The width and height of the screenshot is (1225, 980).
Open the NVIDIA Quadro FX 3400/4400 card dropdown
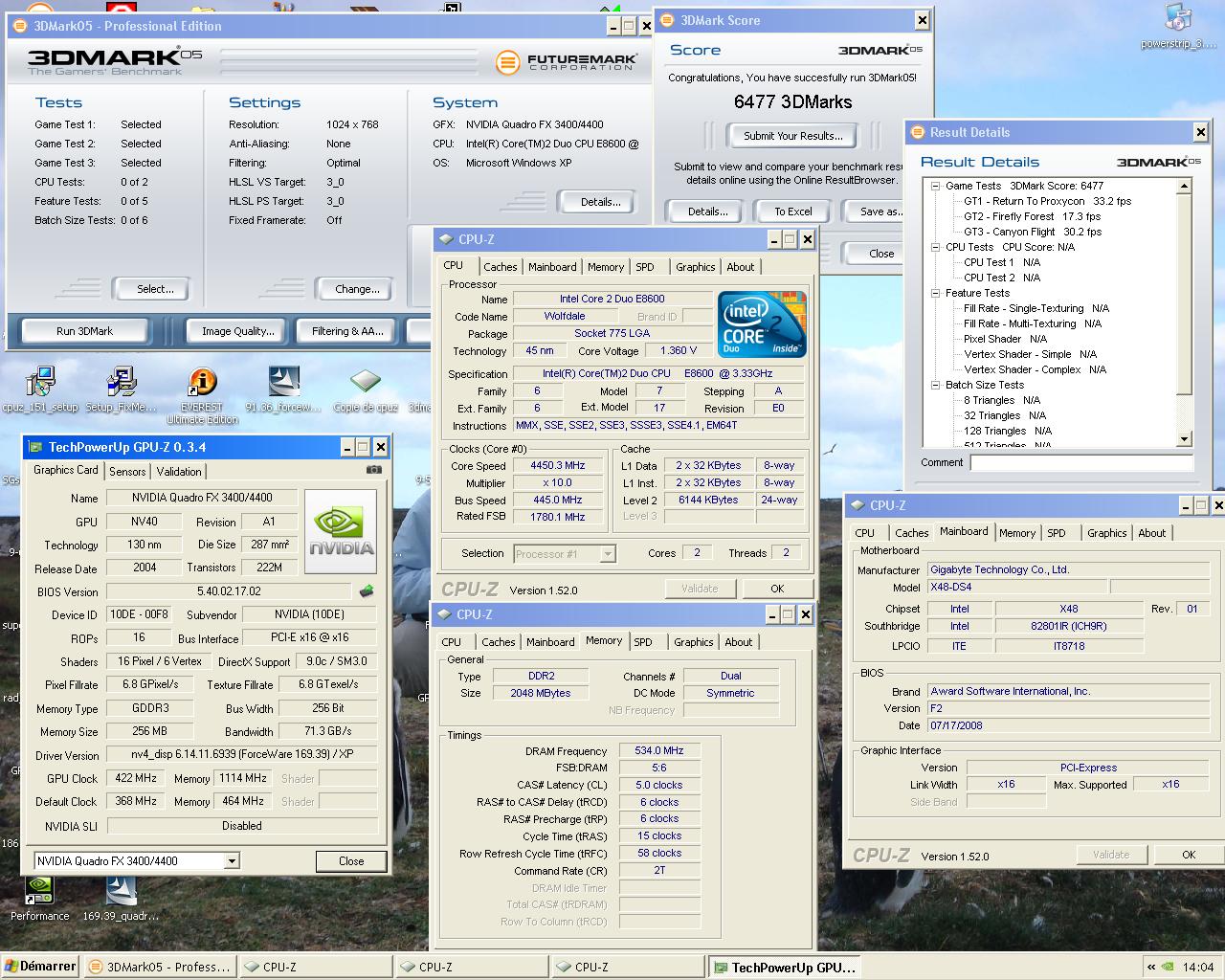tap(232, 861)
